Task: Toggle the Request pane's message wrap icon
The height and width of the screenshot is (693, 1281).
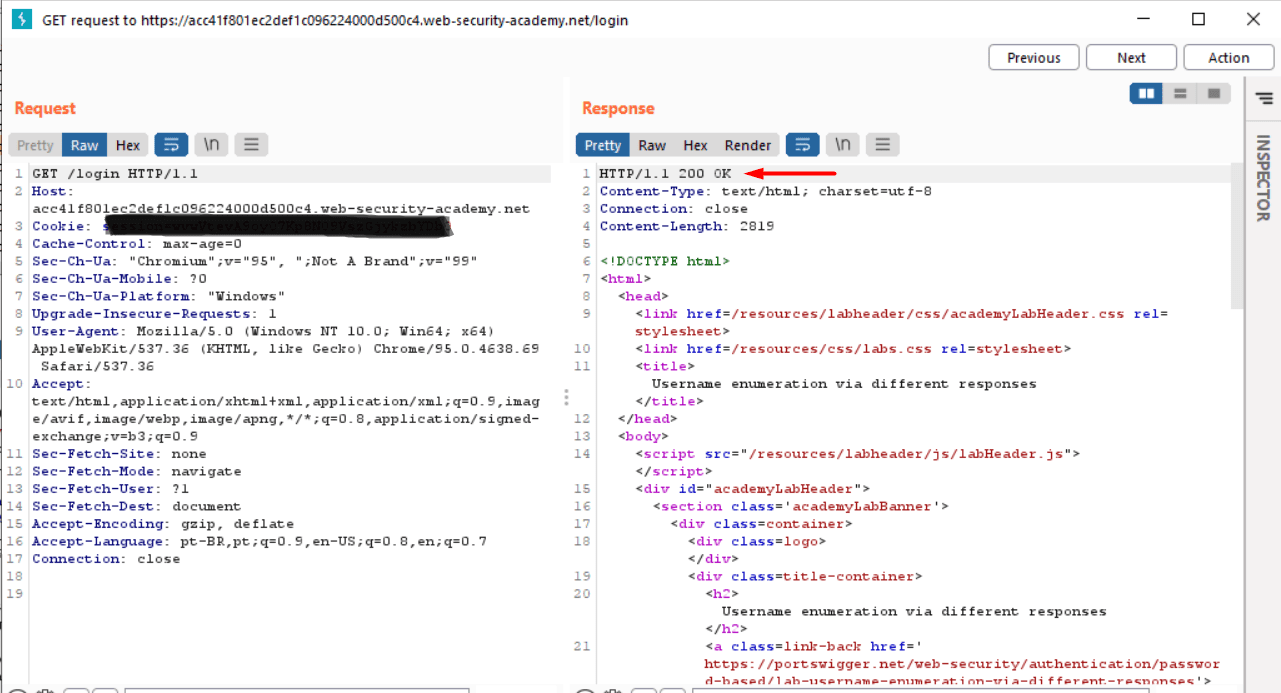Action: tap(170, 145)
